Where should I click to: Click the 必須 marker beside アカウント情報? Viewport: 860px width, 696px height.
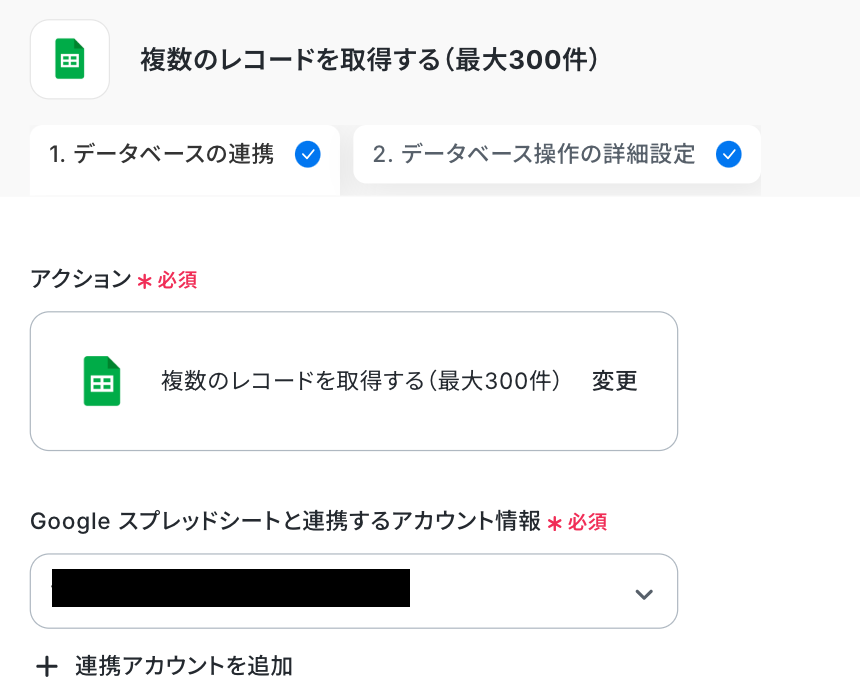588,522
